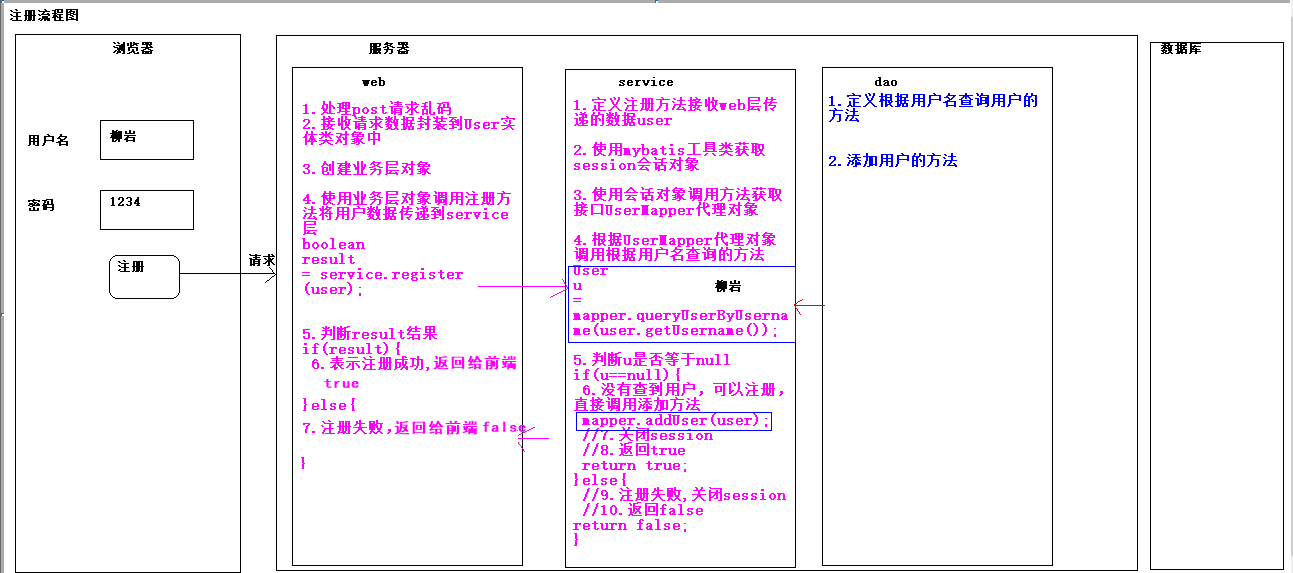
Task: Select the web column heading
Action: point(373,82)
